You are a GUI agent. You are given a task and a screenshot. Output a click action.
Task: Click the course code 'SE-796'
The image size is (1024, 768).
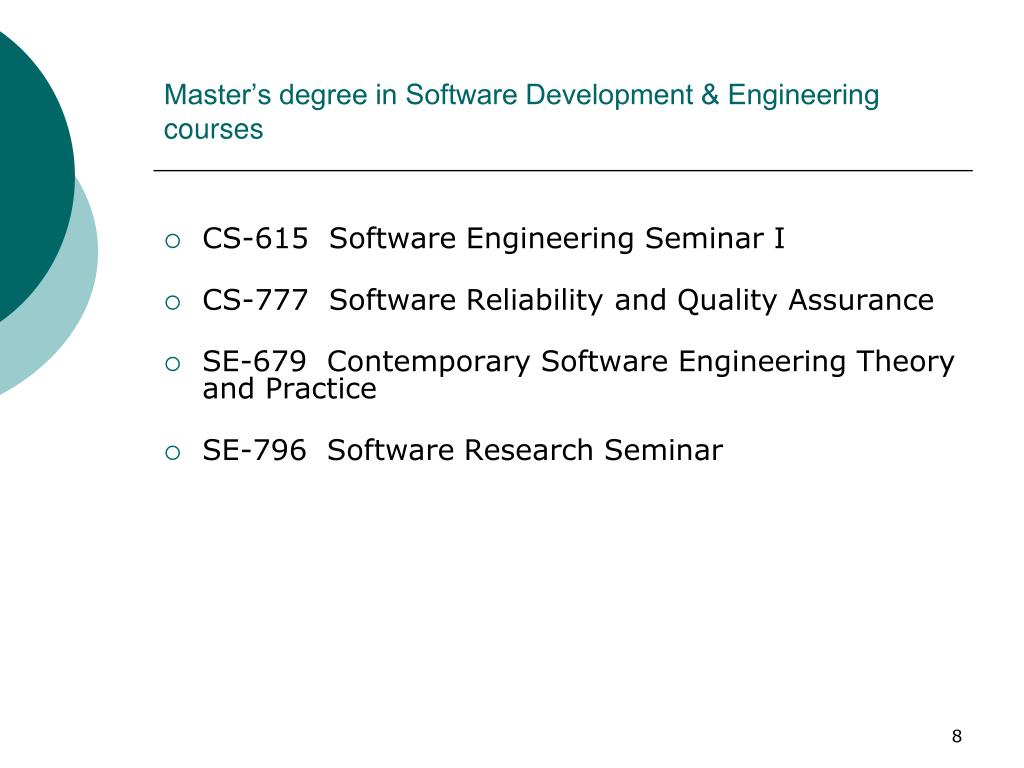(x=254, y=451)
